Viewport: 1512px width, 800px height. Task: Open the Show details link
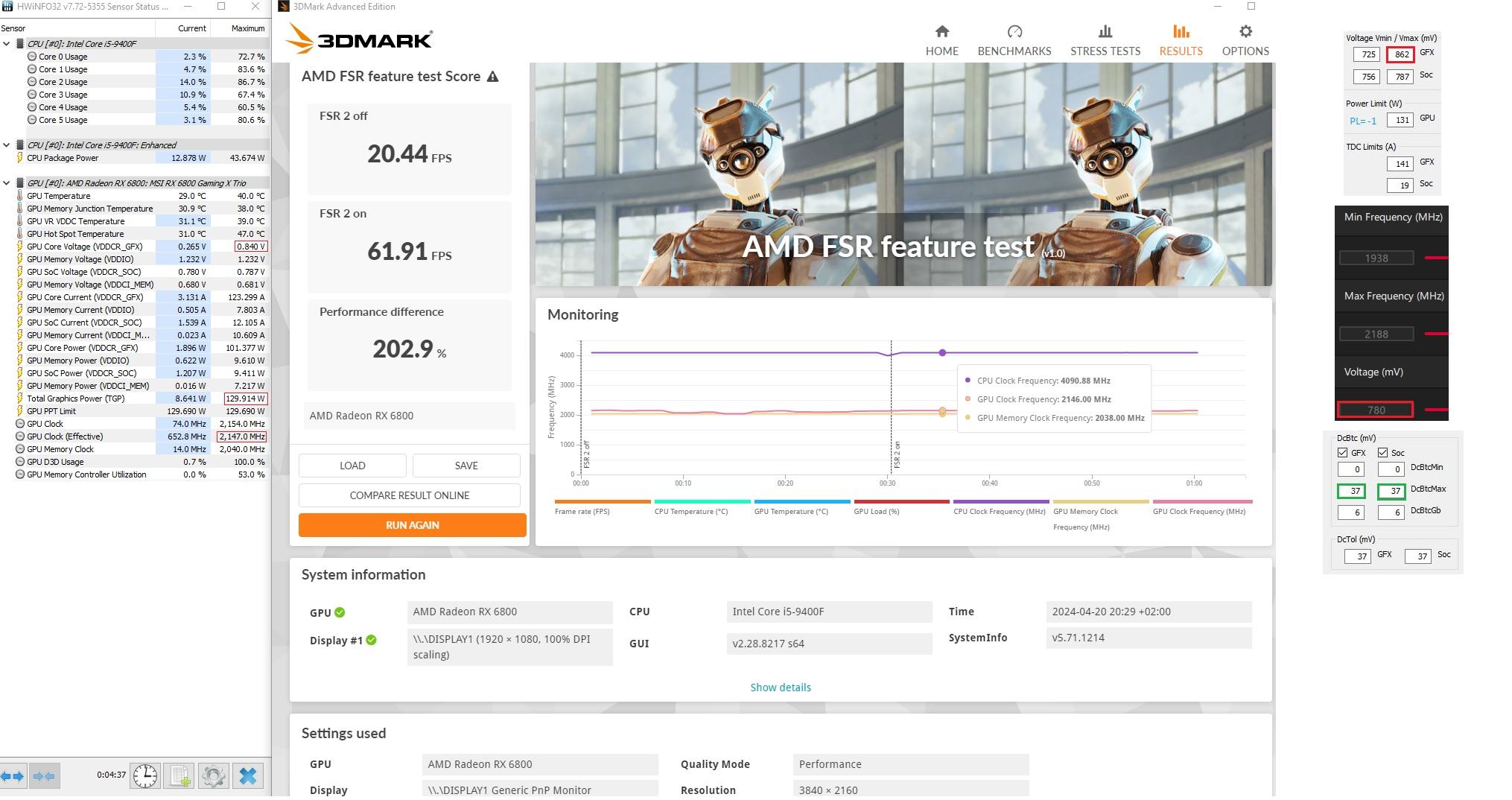[781, 688]
